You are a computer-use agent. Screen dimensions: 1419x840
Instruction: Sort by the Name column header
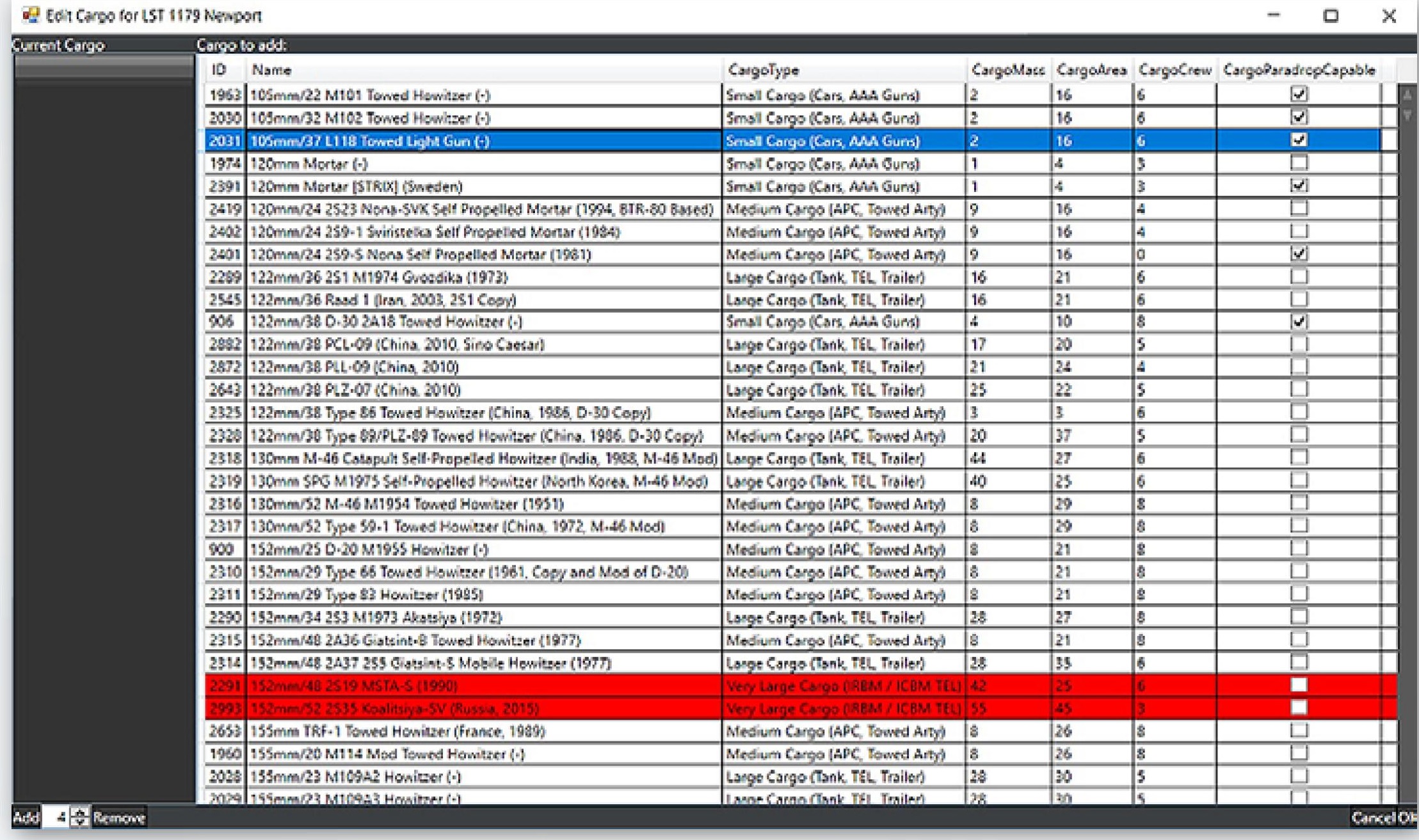tap(271, 70)
